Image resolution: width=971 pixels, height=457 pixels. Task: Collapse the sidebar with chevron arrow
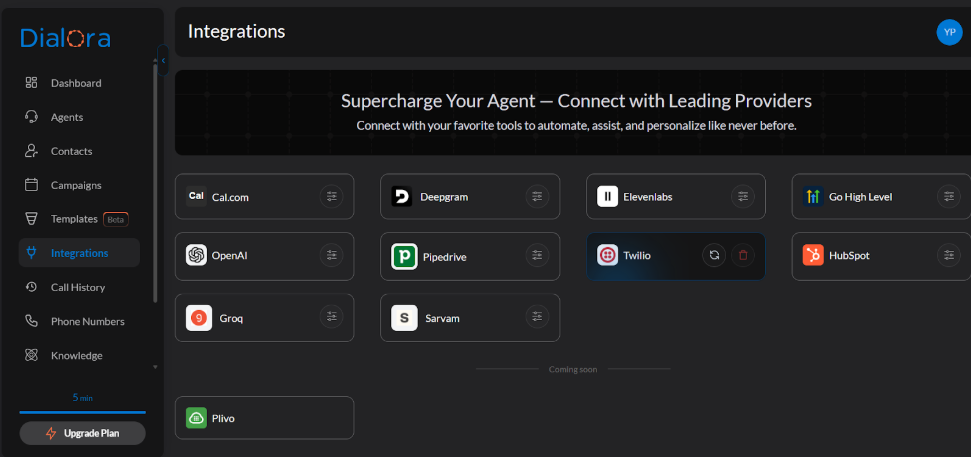163,61
